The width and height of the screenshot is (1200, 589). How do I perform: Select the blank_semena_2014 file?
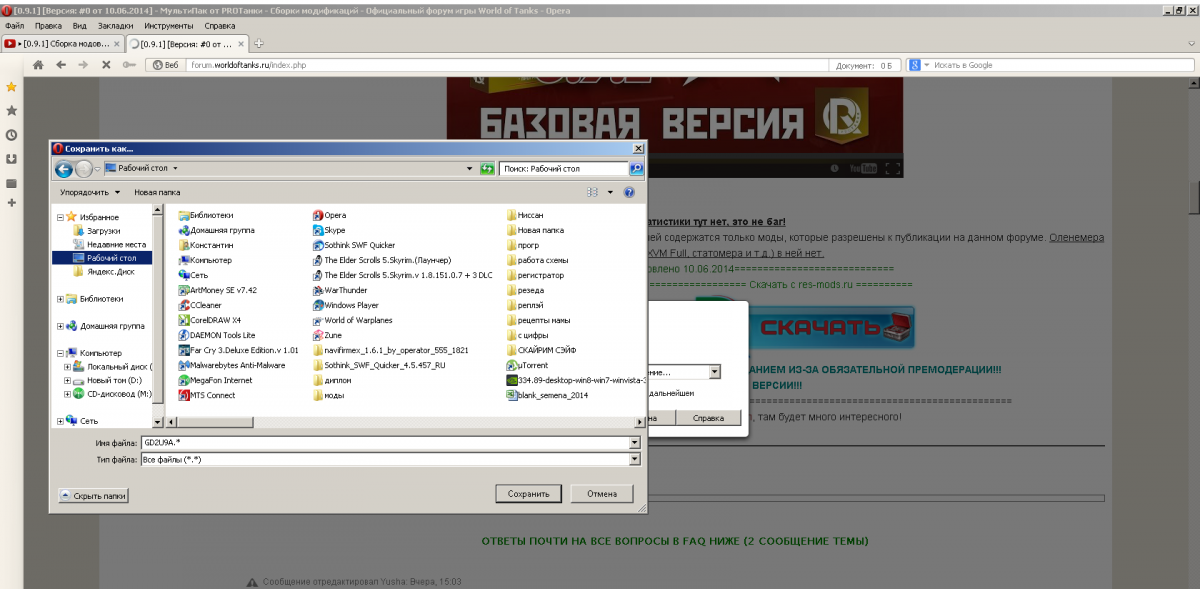[547, 395]
